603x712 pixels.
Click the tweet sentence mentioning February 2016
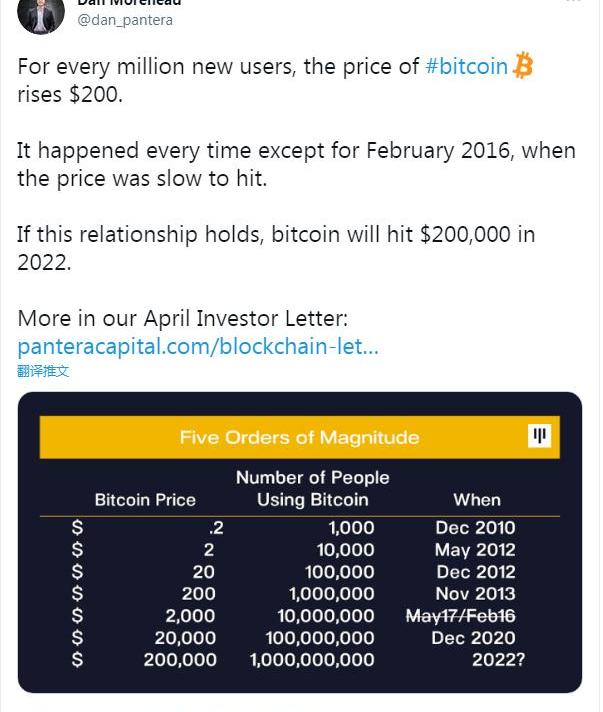pos(296,165)
